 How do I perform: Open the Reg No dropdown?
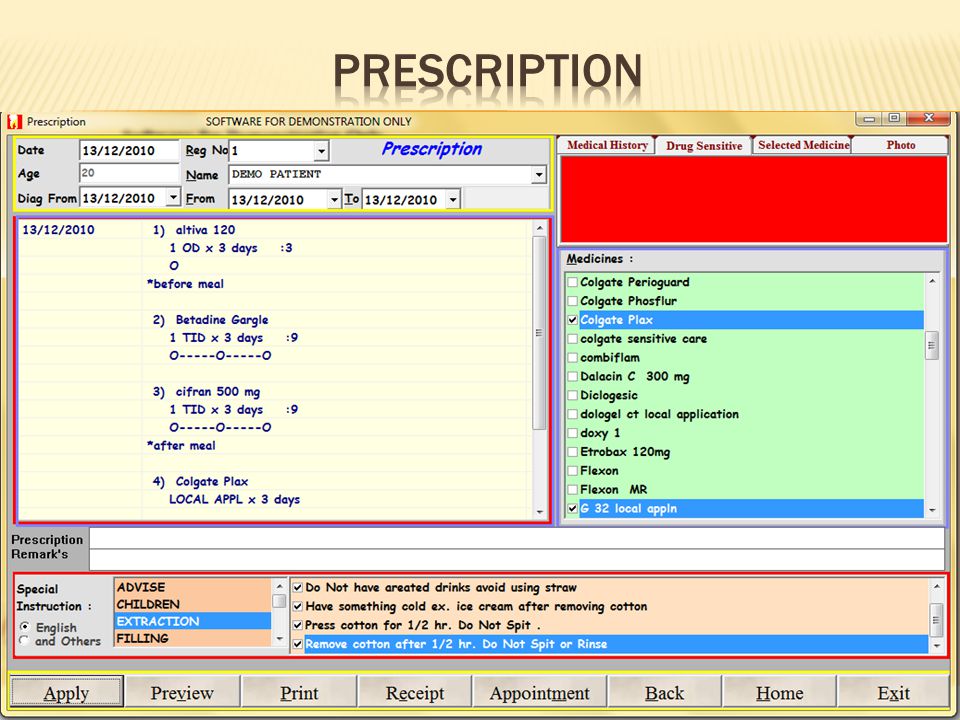pyautogui.click(x=321, y=151)
